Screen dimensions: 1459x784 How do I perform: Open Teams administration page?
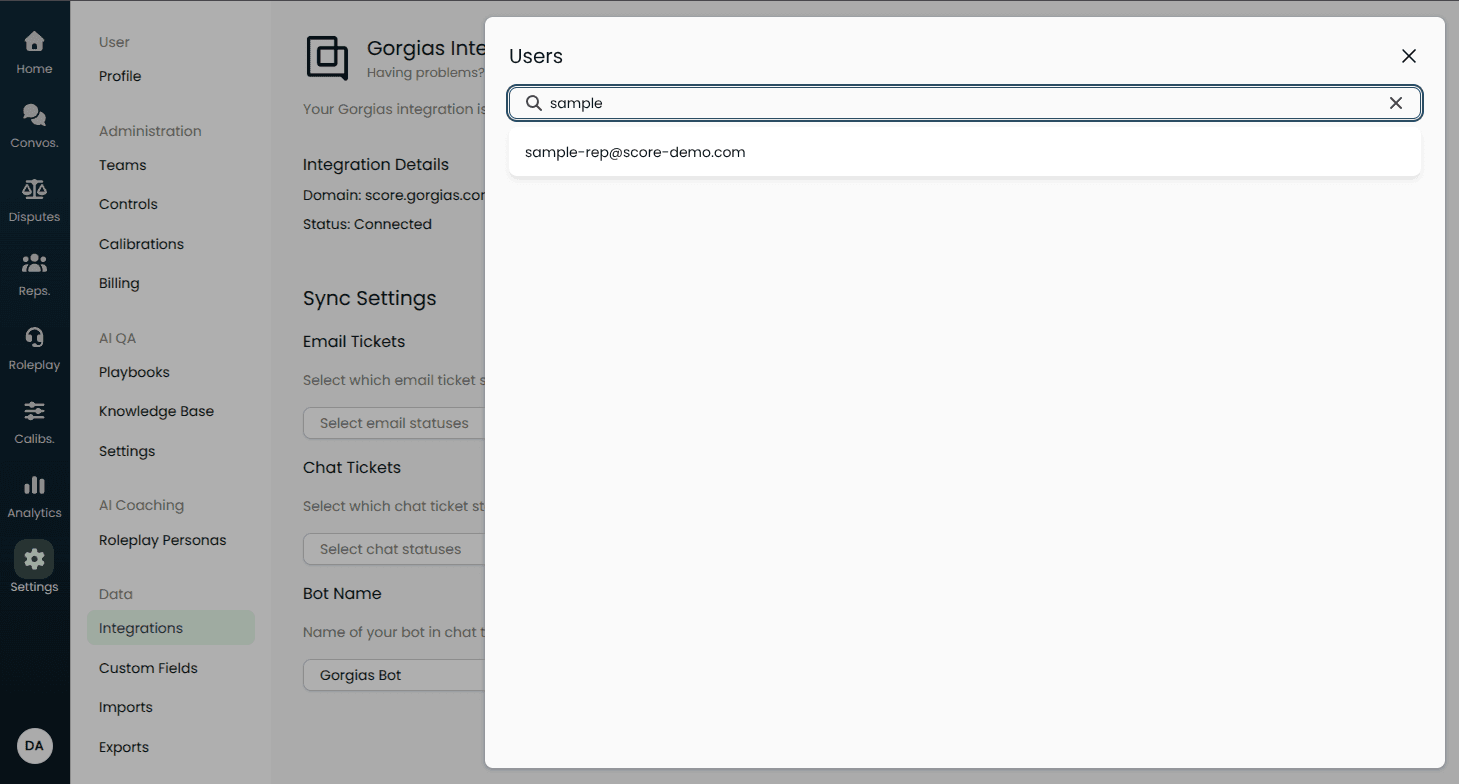tap(123, 165)
